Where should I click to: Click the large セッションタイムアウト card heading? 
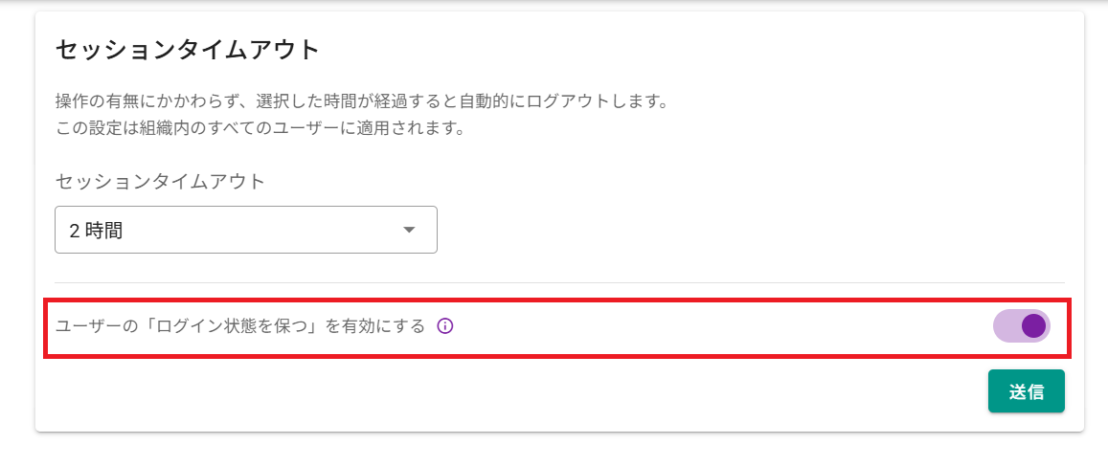[187, 49]
